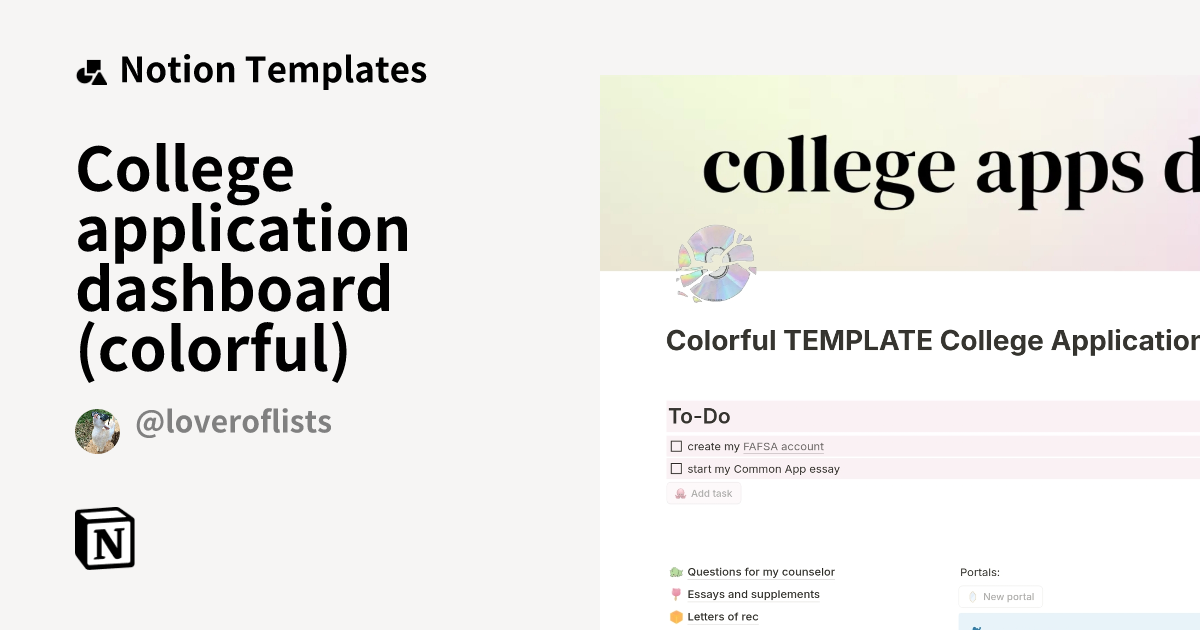Check the 'create my FAFSA account' checkbox
The image size is (1200, 630).
click(x=676, y=447)
